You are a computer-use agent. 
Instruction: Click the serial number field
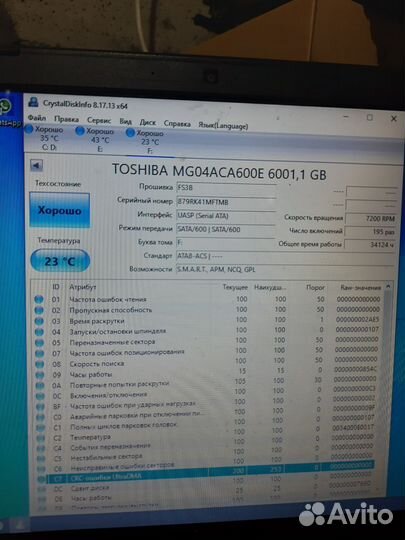click(x=226, y=202)
